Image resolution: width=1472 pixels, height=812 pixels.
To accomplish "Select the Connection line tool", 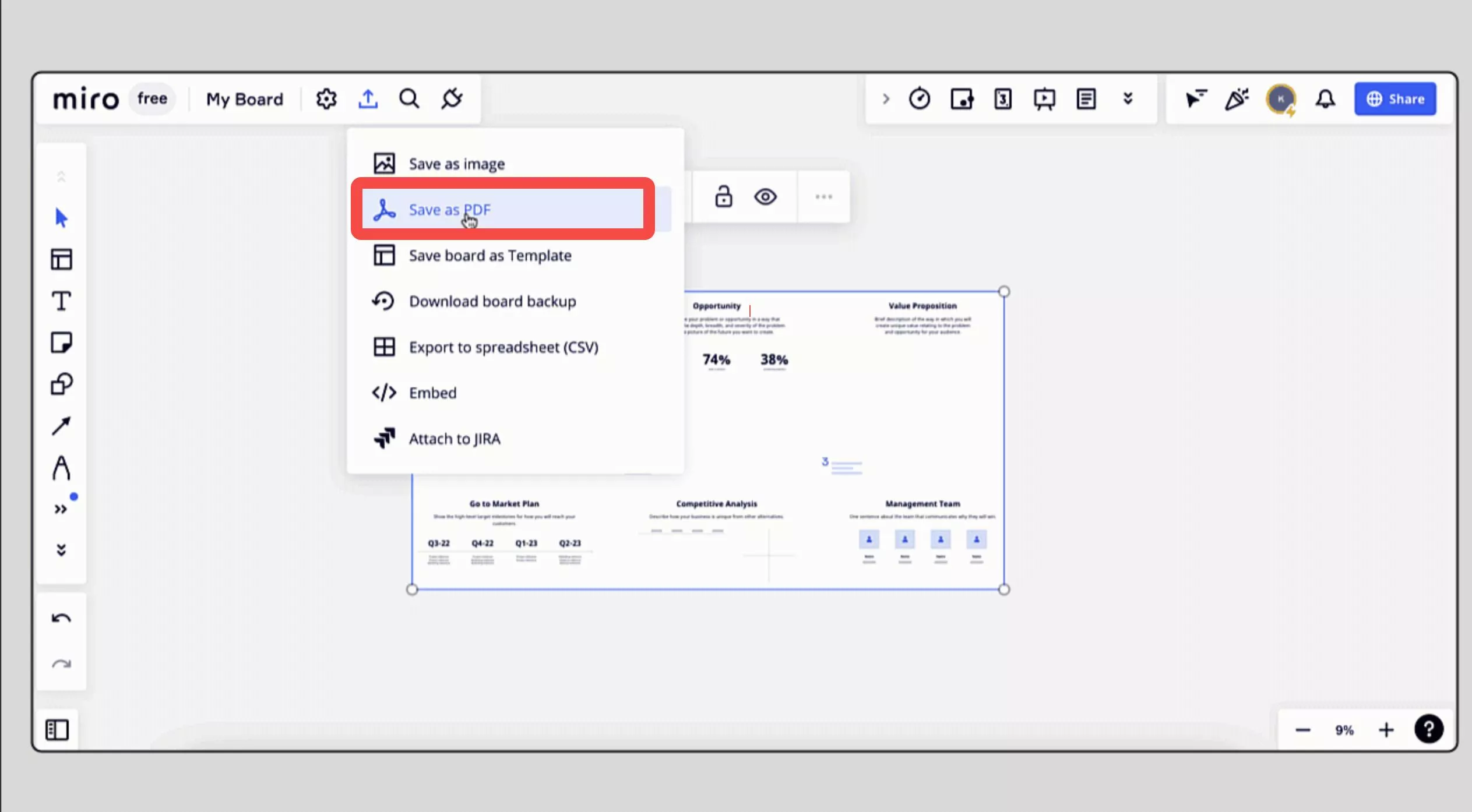I will click(x=61, y=426).
